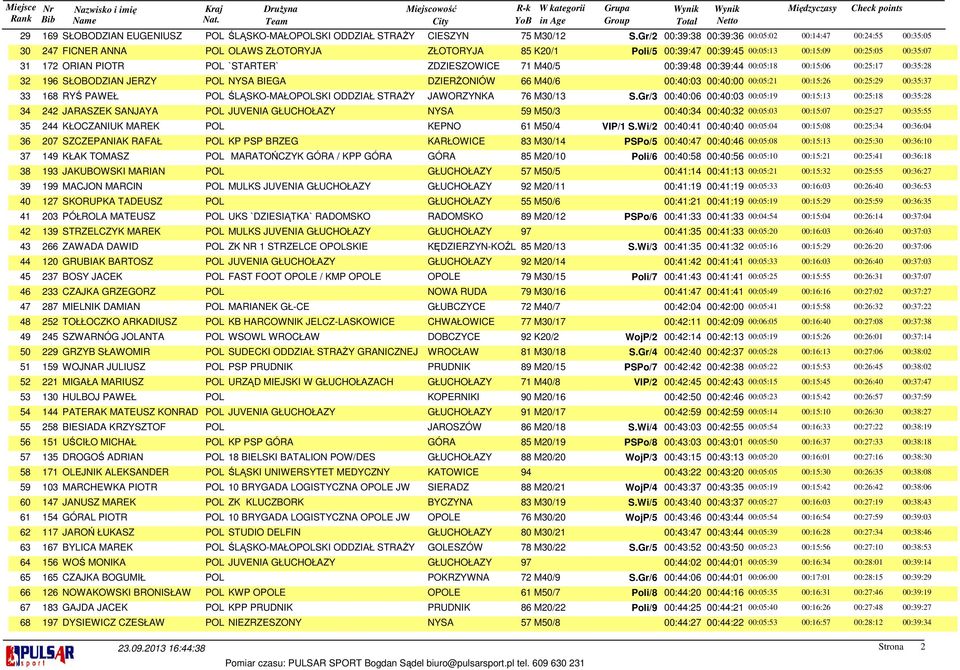Click name TOŁŁOCZKO ARKADIUSZ
This screenshot has height=670, width=960.
(119, 322)
